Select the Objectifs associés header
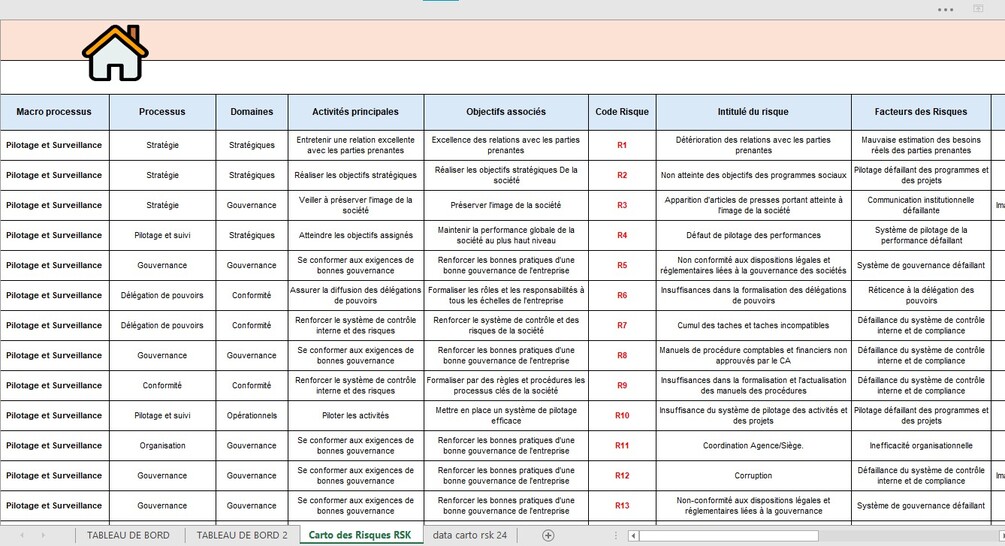Viewport: 1005px width, 546px height. pyautogui.click(x=506, y=112)
